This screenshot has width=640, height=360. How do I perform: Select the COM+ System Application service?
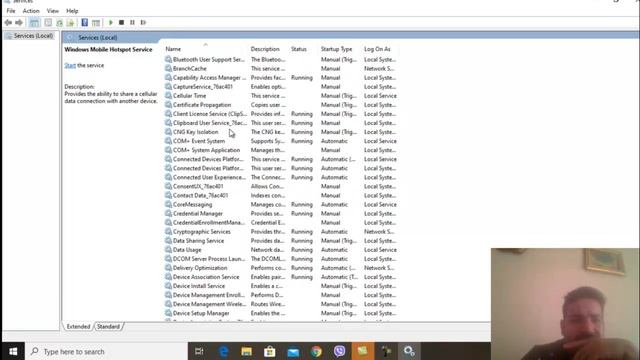[x=281, y=150]
